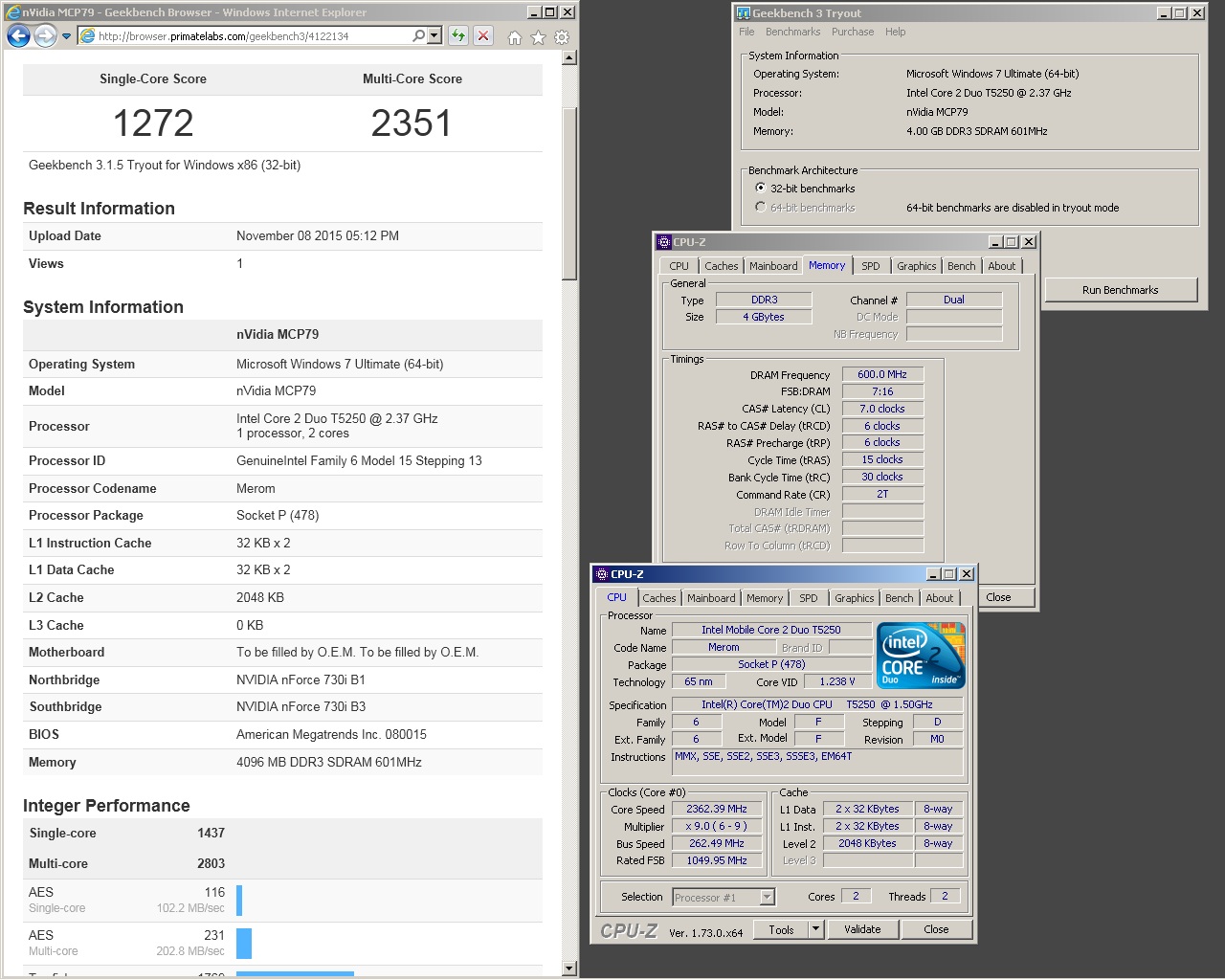1225x980 pixels.
Task: Open Mainboard tab in the Memory CPU-Z window
Action: (x=773, y=266)
